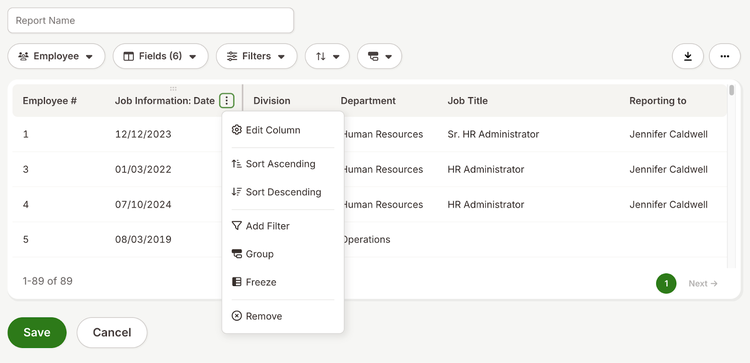This screenshot has height=363, width=750.
Task: Click the drag handle above Job Information column
Action: 173,88
